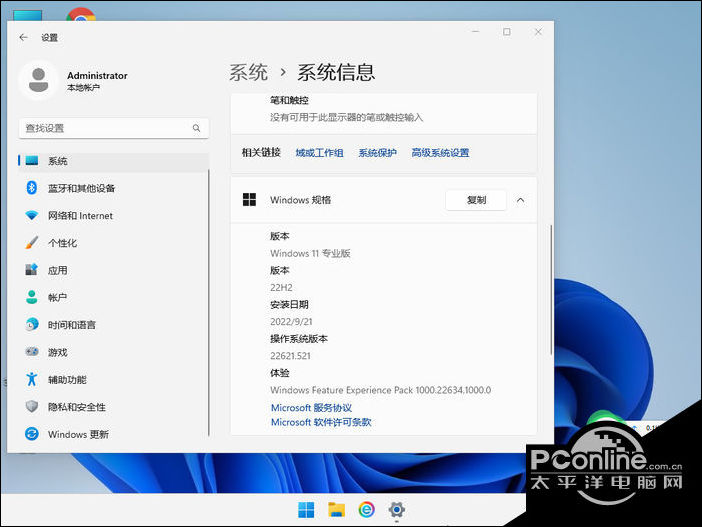
Task: Go back with the Settings back arrow
Action: [24, 38]
